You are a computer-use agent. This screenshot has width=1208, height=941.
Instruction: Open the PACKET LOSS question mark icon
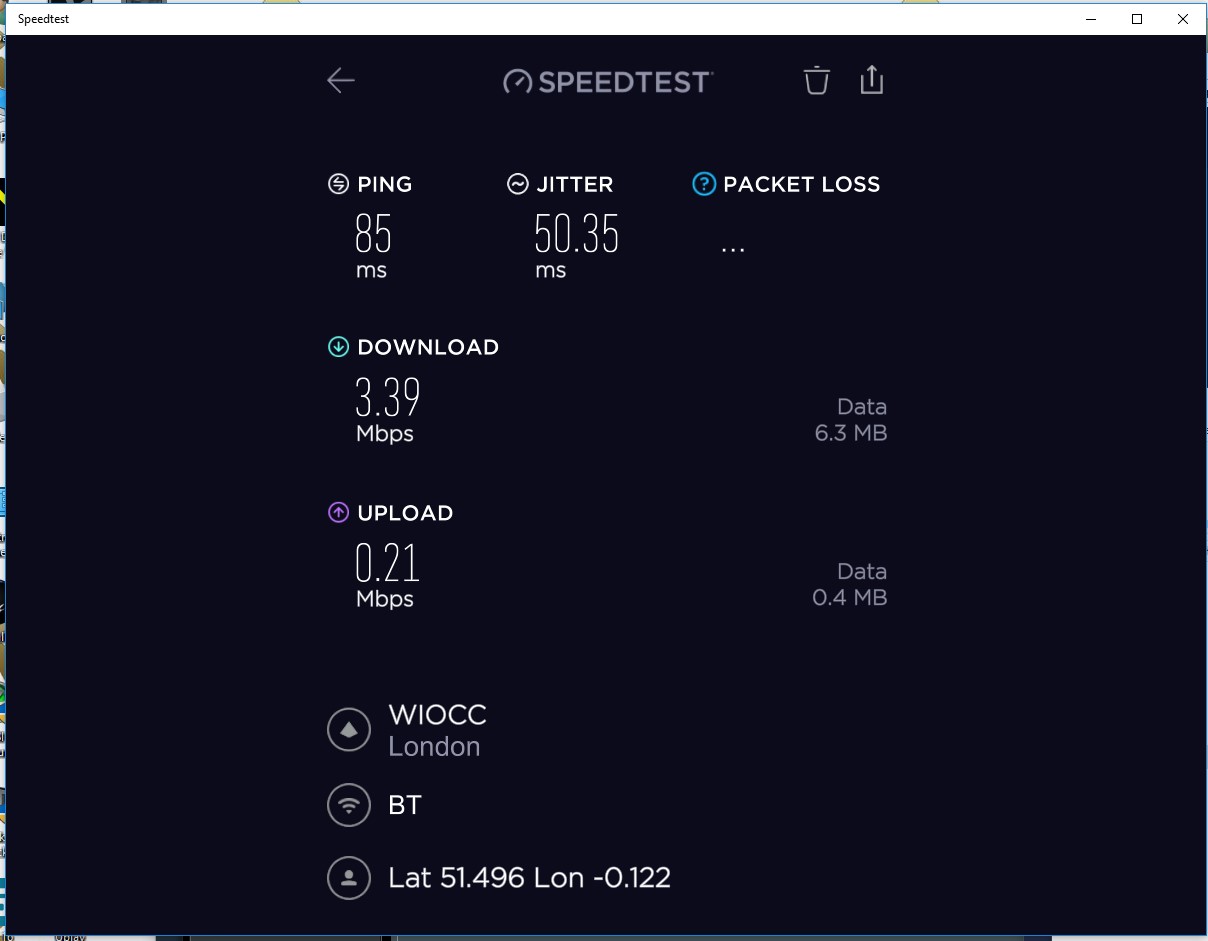click(703, 183)
